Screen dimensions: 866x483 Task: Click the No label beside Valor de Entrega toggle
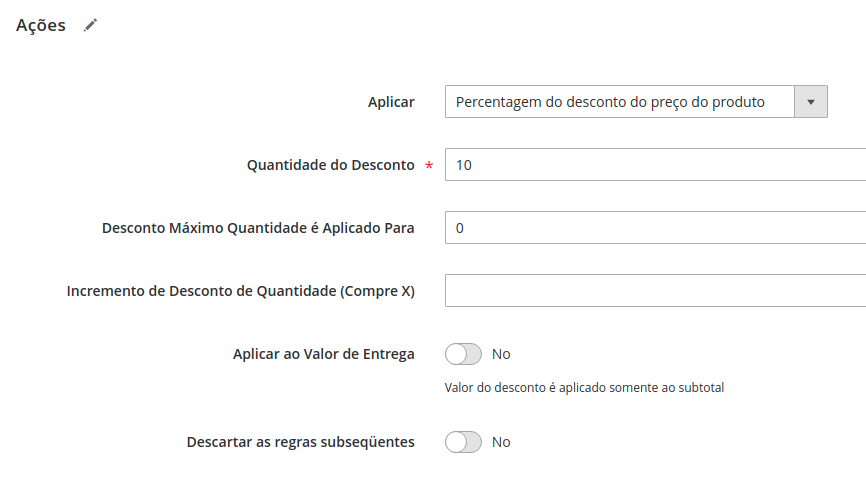(x=501, y=354)
